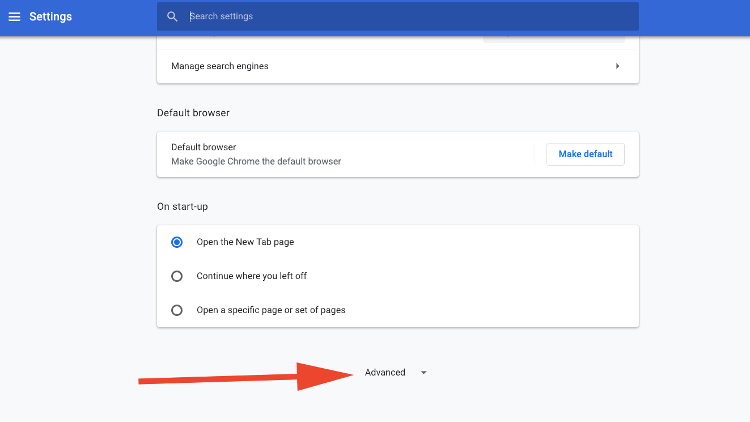Click the On start-up section heading
750x422 pixels.
pyautogui.click(x=182, y=207)
